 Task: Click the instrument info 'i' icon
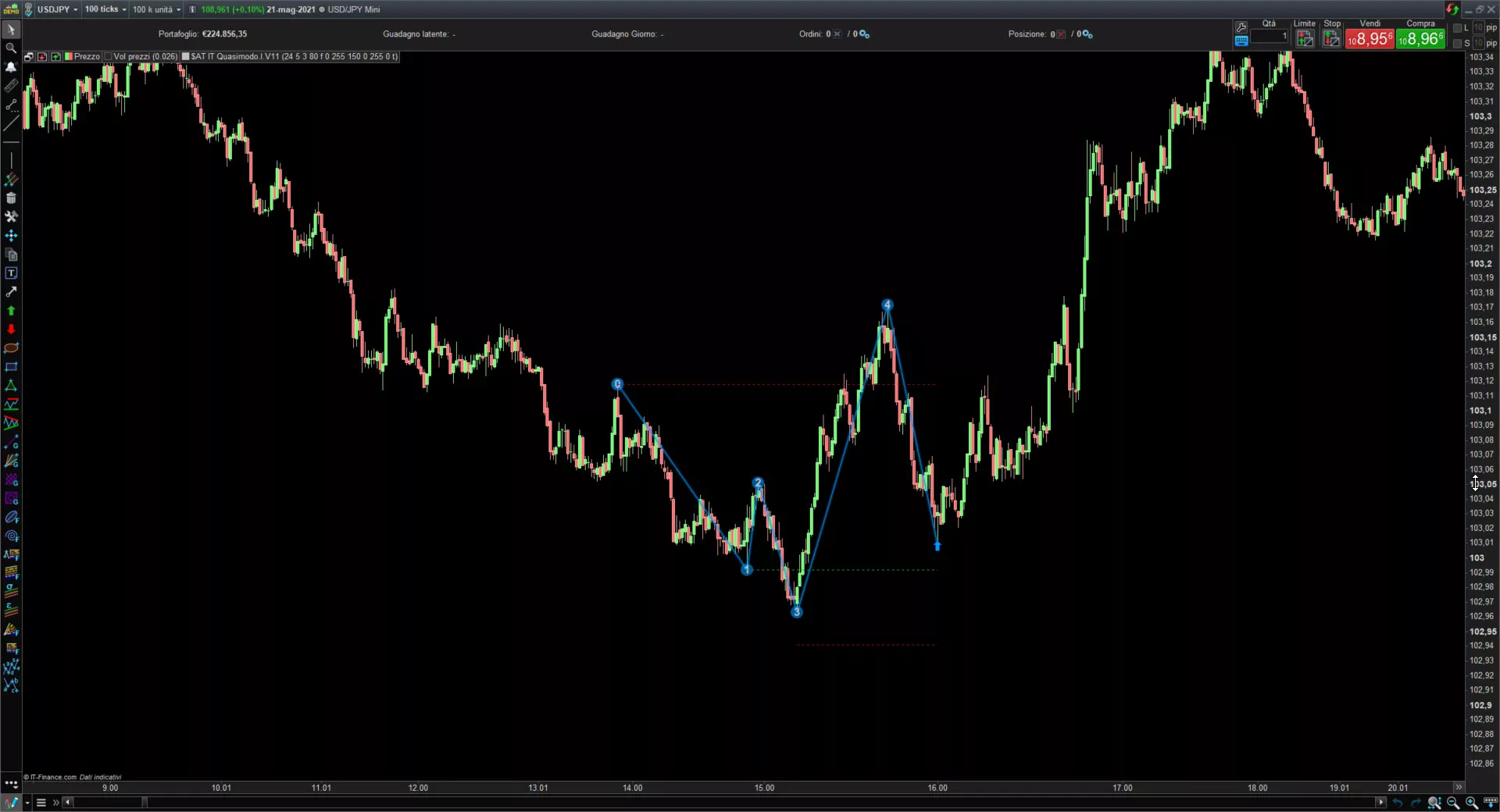pos(192,9)
